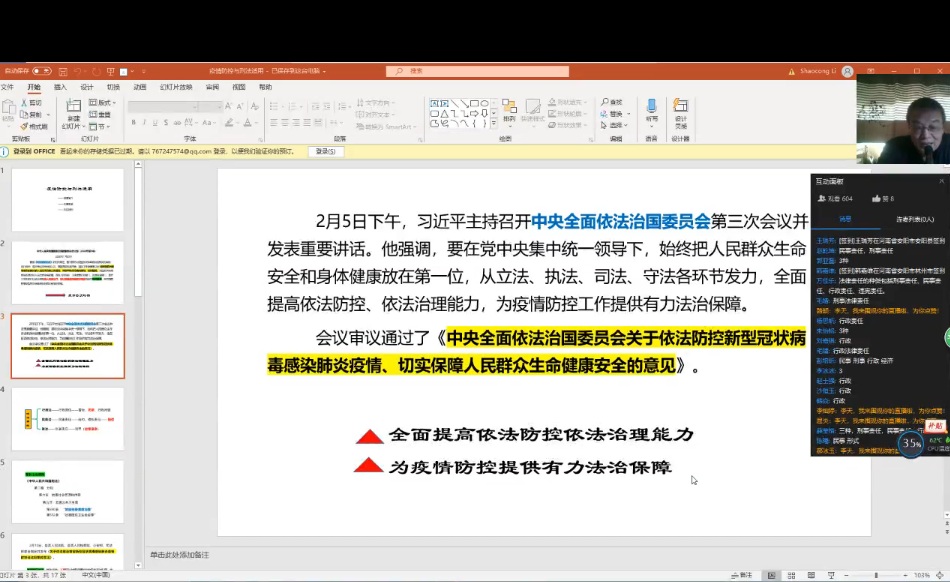This screenshot has height=582, width=950.
Task: Open the font name combo box
Action: (163, 107)
